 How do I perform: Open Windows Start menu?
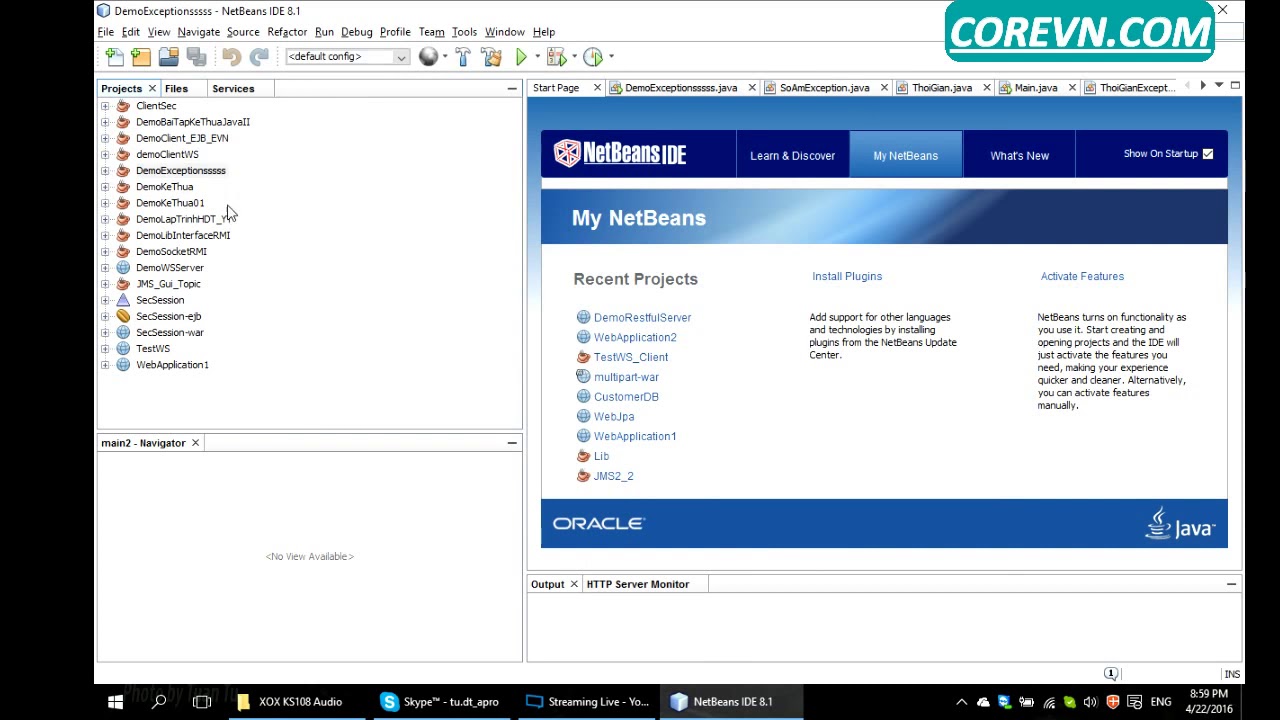[x=115, y=702]
